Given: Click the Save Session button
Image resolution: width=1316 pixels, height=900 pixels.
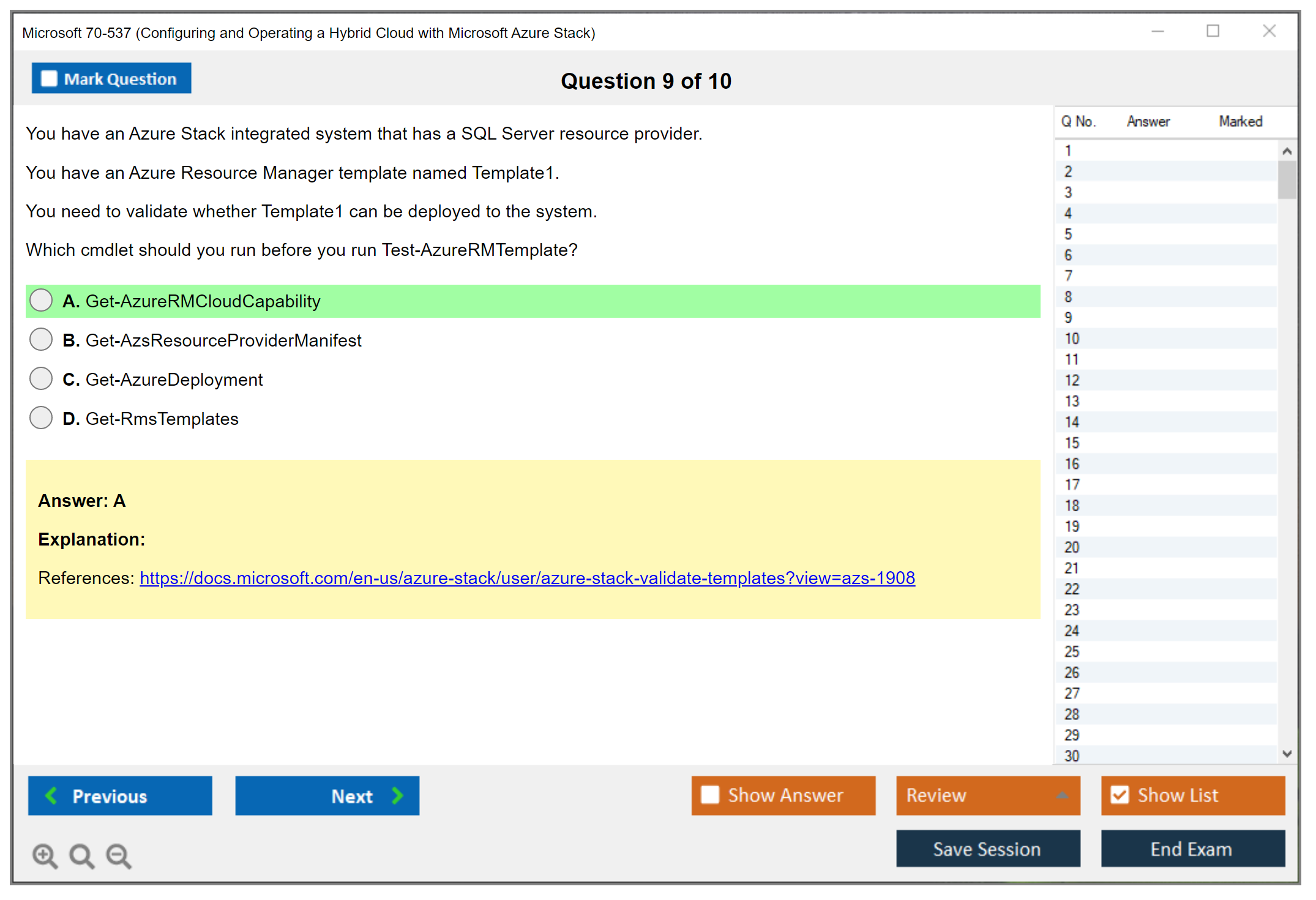Looking at the screenshot, I should 987,849.
